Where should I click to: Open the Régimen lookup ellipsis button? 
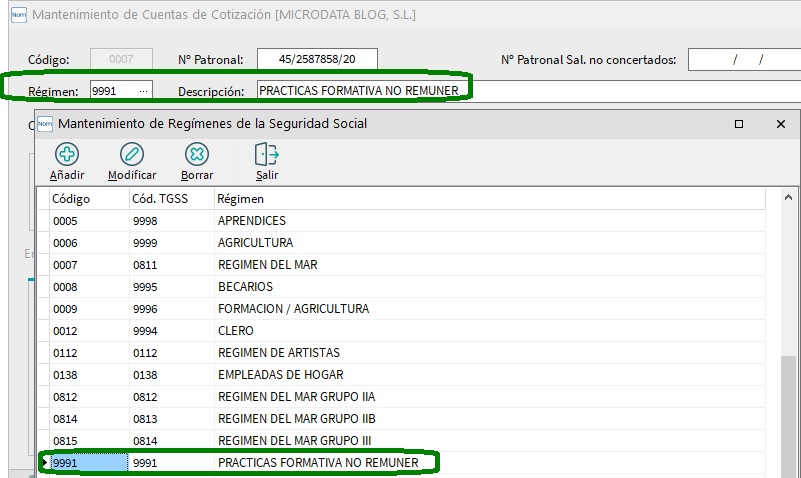144,91
